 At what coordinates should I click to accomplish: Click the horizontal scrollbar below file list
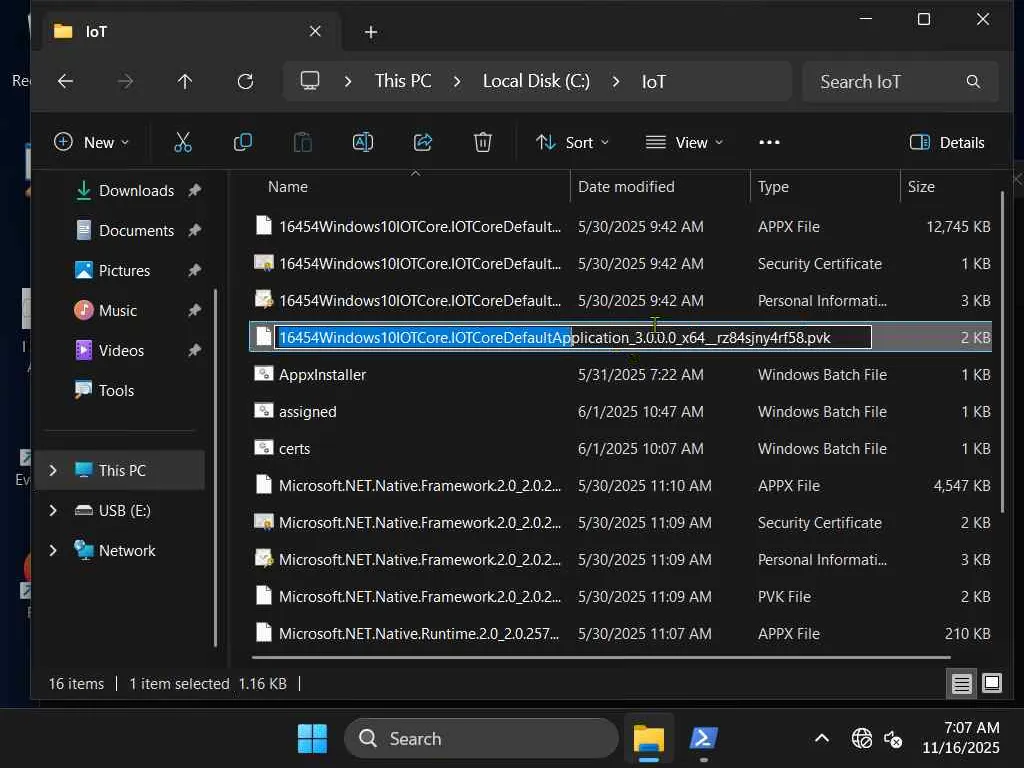(601, 657)
